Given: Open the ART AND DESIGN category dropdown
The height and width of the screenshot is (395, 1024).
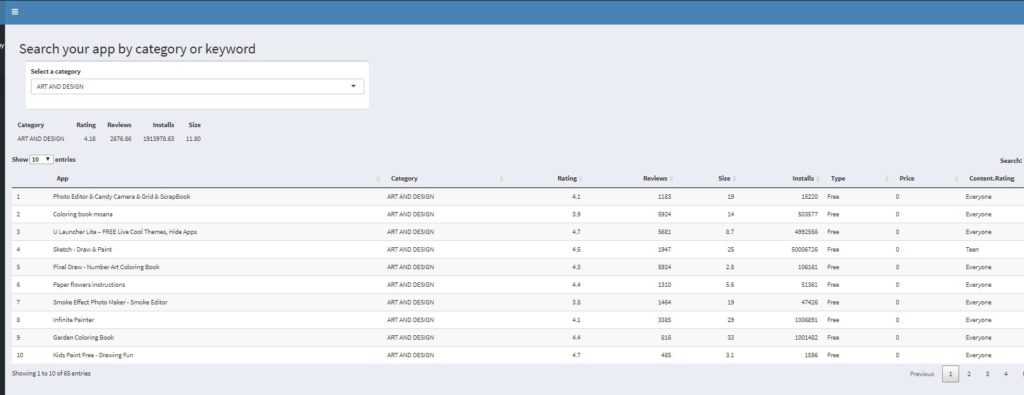Looking at the screenshot, I should click(x=197, y=86).
